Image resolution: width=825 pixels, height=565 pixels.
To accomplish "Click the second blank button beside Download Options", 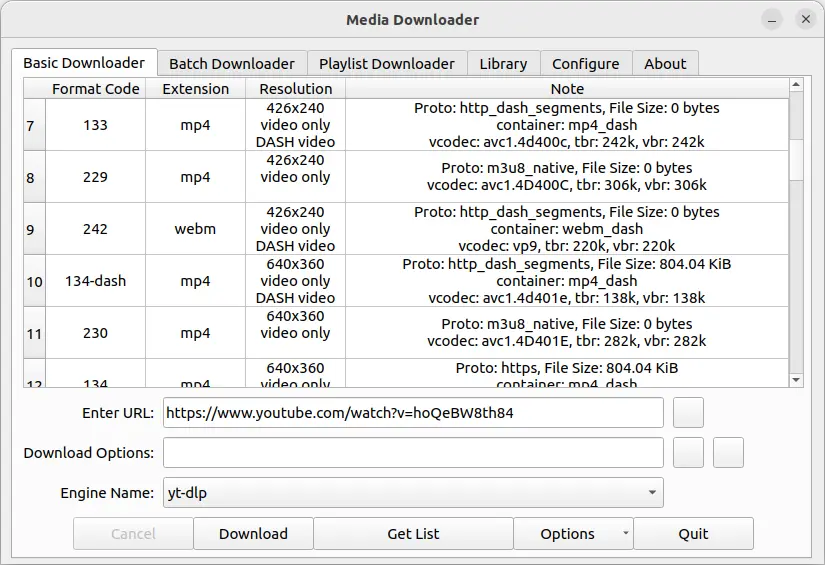I will pyautogui.click(x=728, y=452).
